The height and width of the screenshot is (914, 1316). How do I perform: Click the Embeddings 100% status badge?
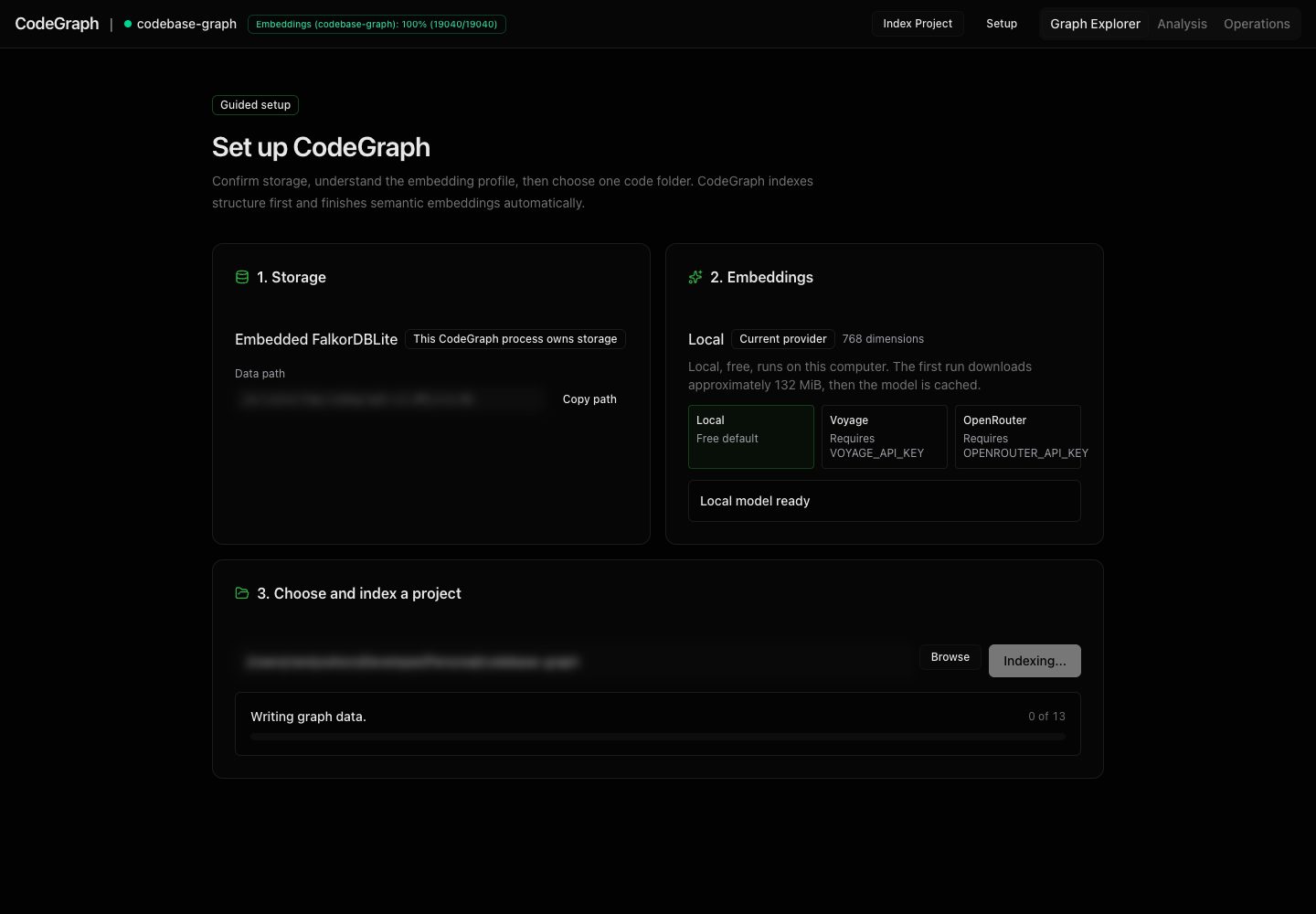[377, 24]
